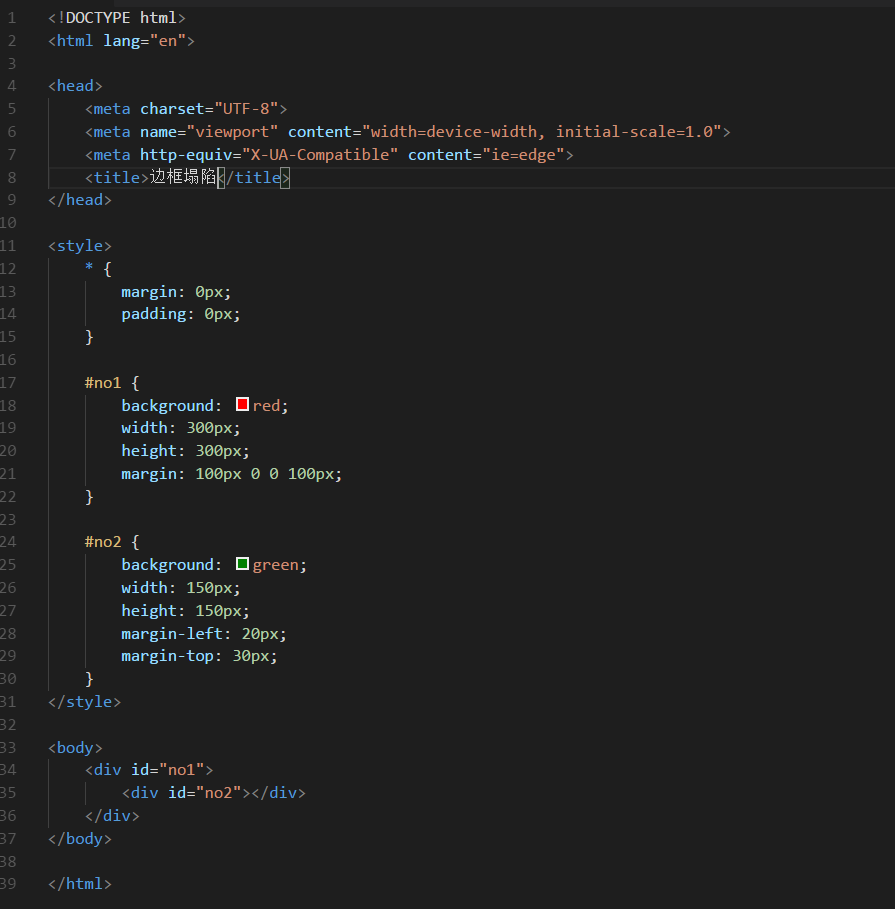Image resolution: width=895 pixels, height=909 pixels.
Task: Click the opening style tag
Action: (x=80, y=246)
